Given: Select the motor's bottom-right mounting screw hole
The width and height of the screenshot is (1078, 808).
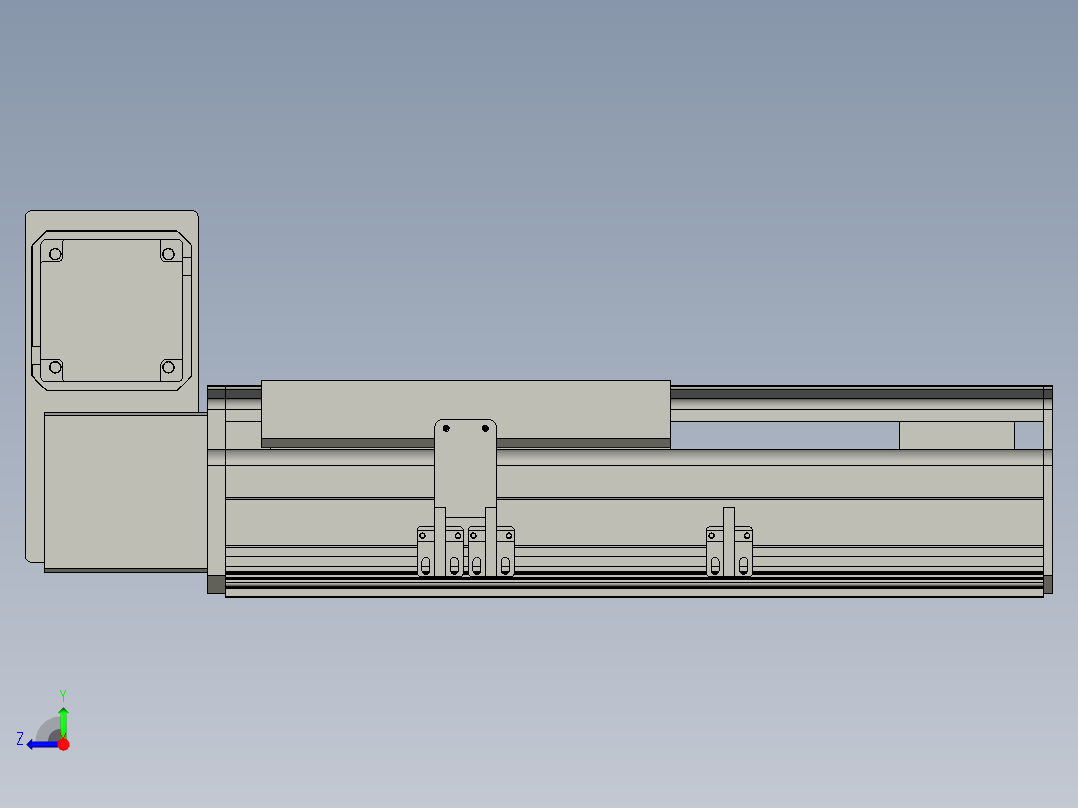Looking at the screenshot, I should coord(168,367).
